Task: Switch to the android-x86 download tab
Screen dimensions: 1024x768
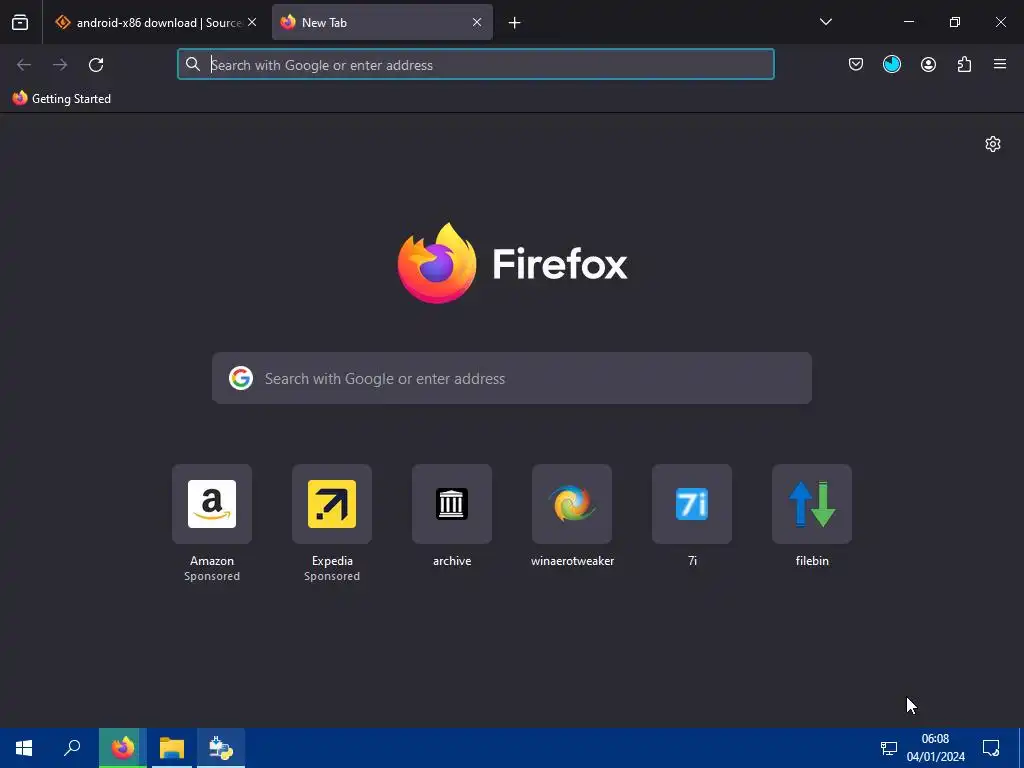Action: pyautogui.click(x=156, y=23)
